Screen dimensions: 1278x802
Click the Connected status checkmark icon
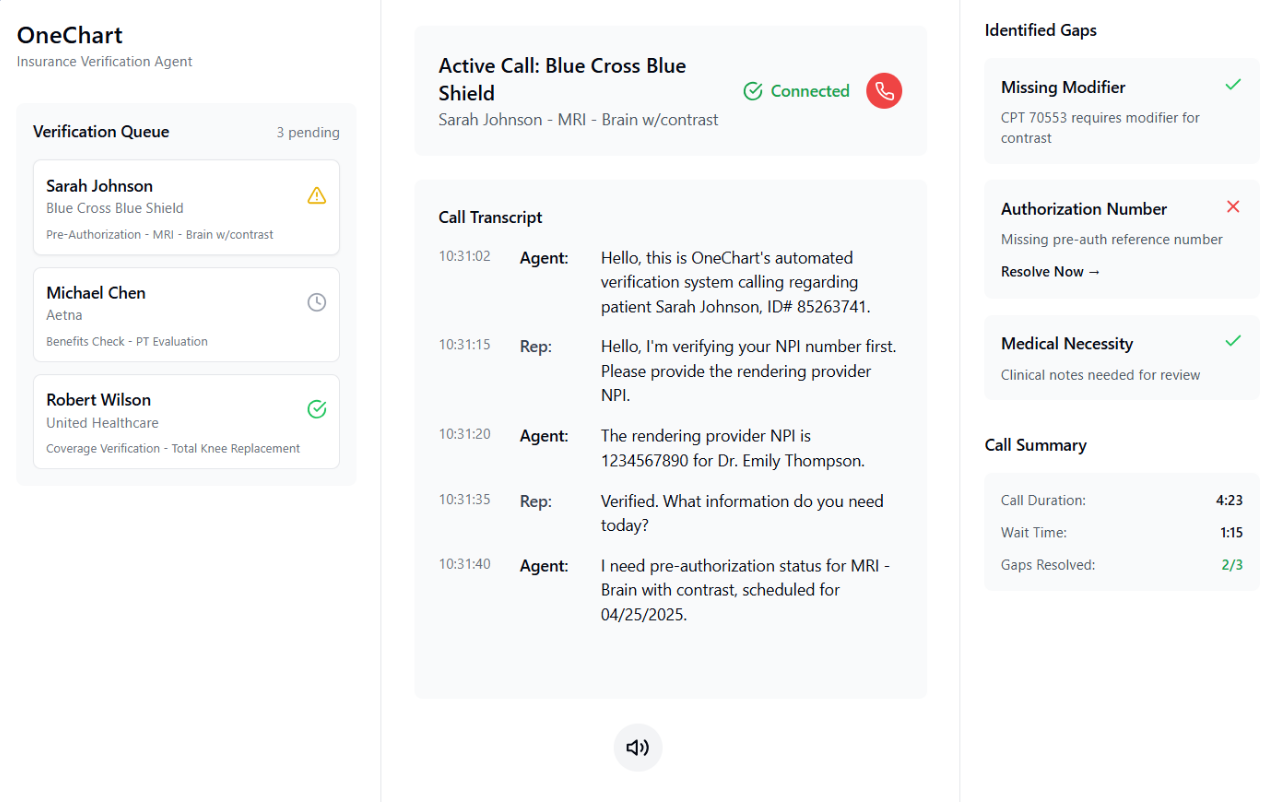pyautogui.click(x=752, y=90)
